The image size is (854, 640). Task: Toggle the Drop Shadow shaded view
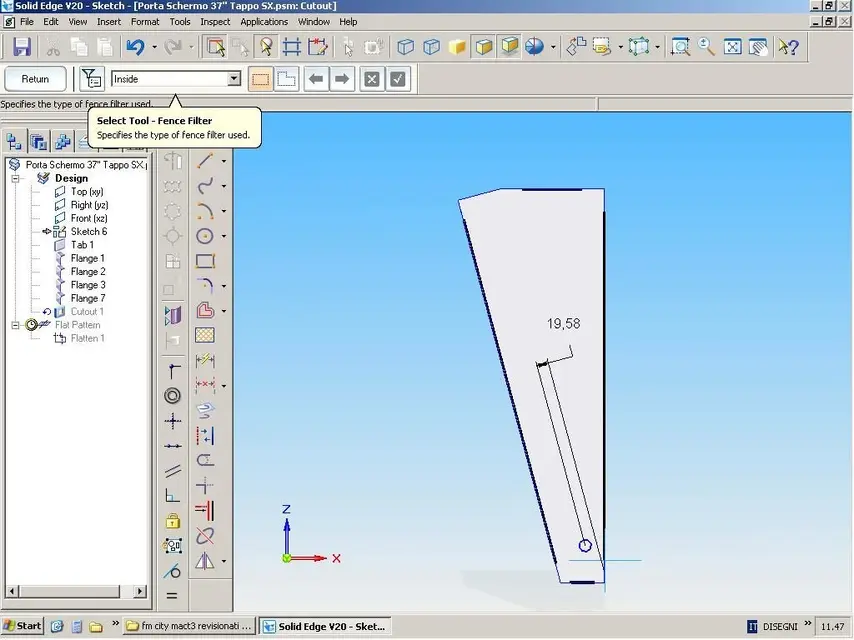pyautogui.click(x=510, y=47)
